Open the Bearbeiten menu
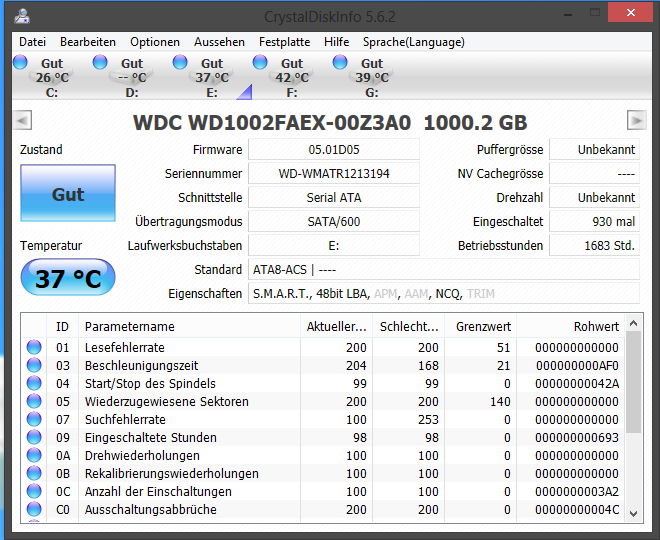Screen dimensions: 660x540 click(x=88, y=42)
